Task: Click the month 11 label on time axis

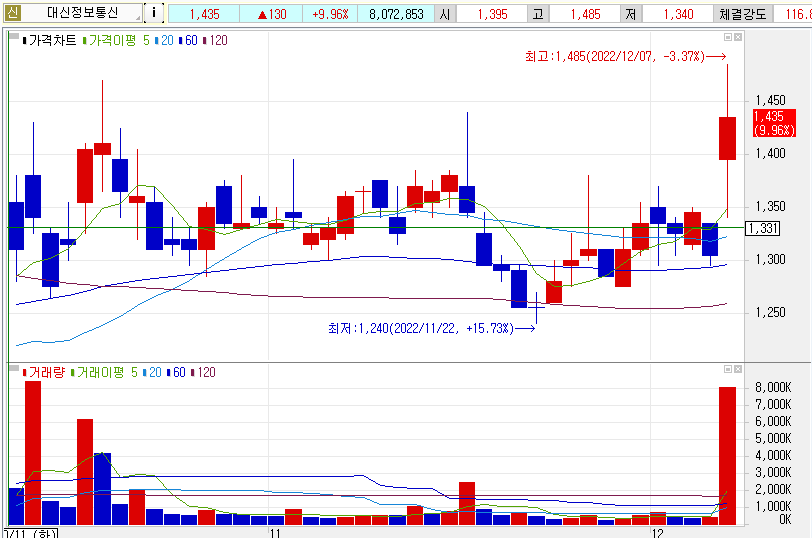Action: tap(275, 533)
